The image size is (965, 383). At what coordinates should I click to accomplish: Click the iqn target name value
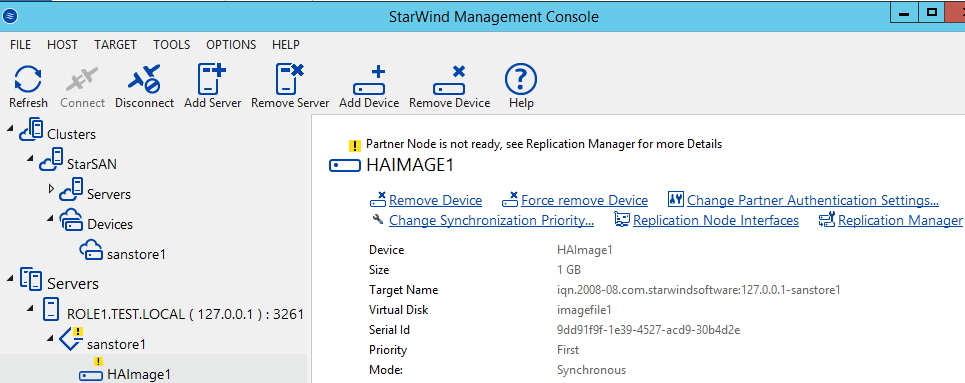point(699,290)
